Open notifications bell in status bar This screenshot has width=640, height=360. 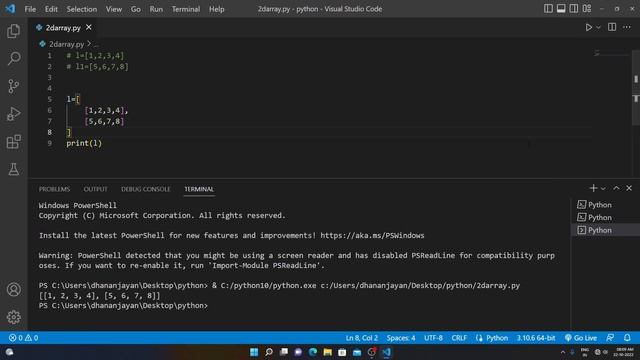tap(627, 338)
